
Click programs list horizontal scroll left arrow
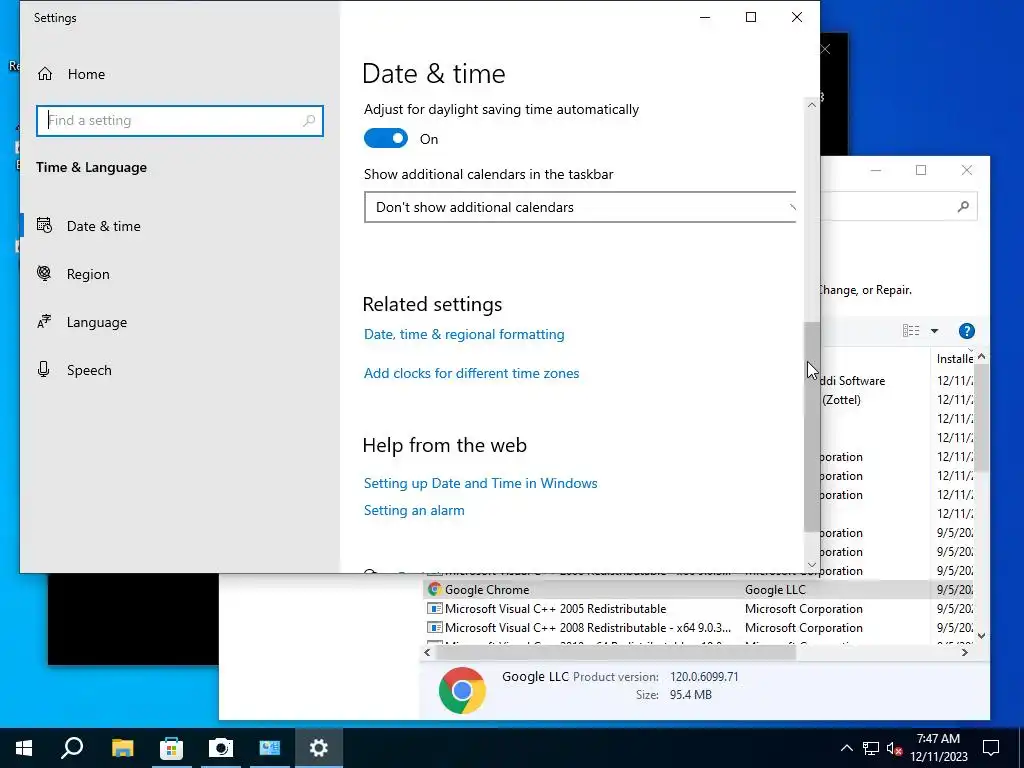coord(428,652)
